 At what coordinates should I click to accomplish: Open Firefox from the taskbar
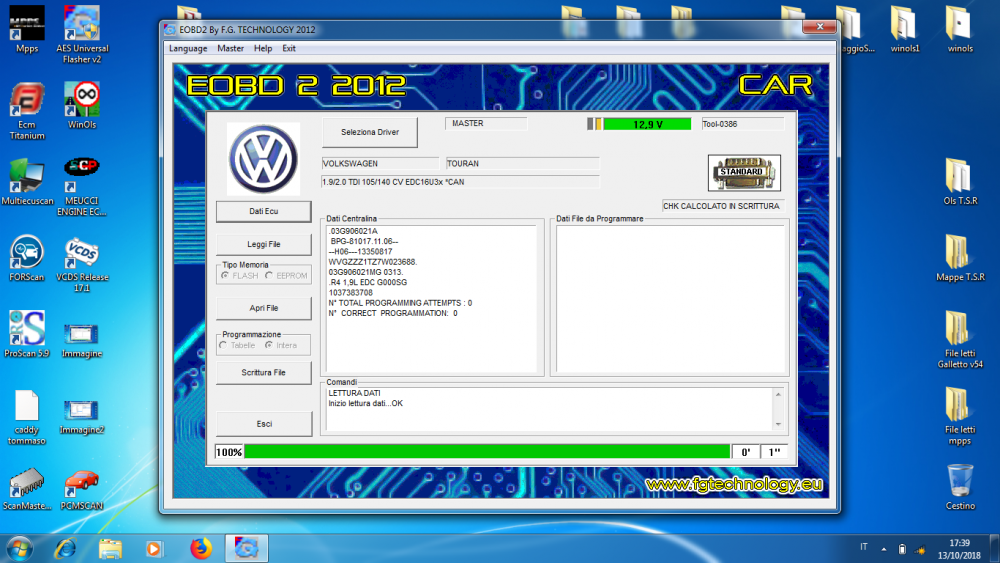[201, 548]
